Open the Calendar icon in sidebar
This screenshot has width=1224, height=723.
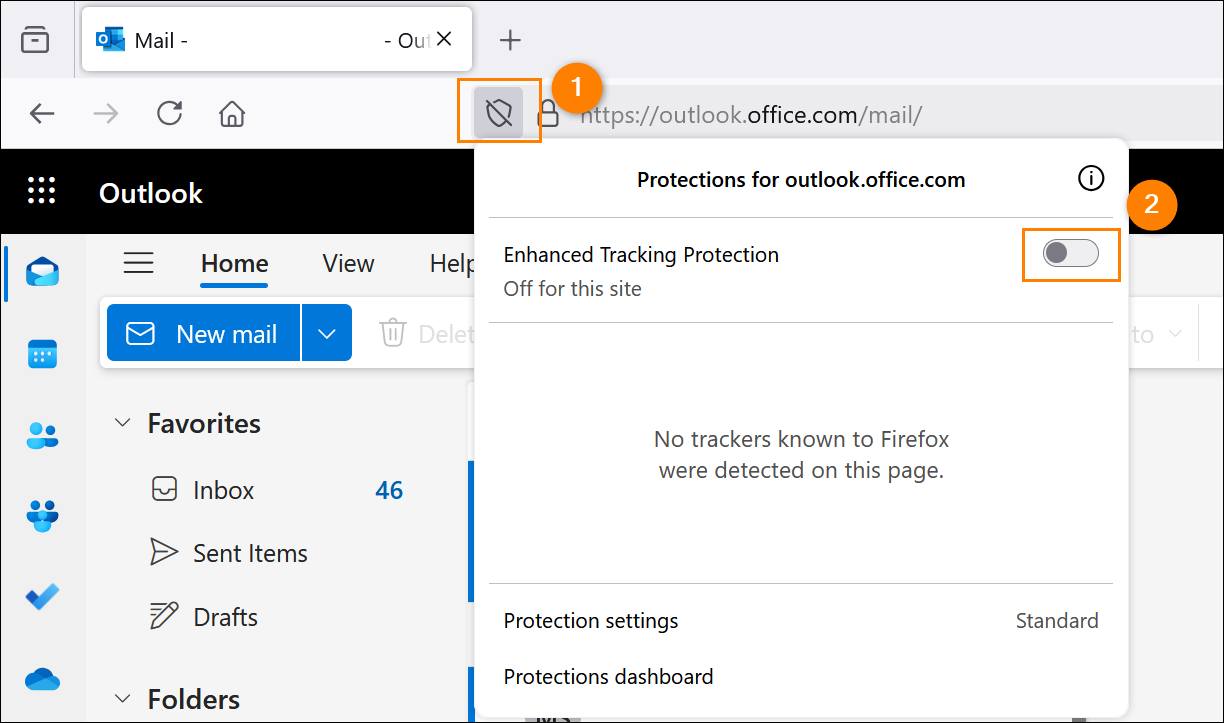[x=42, y=354]
